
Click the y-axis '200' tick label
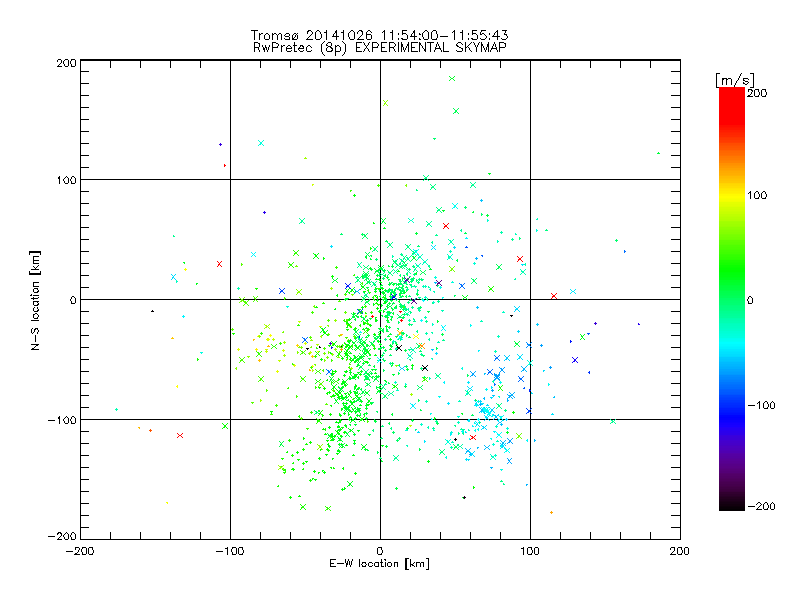click(x=66, y=63)
